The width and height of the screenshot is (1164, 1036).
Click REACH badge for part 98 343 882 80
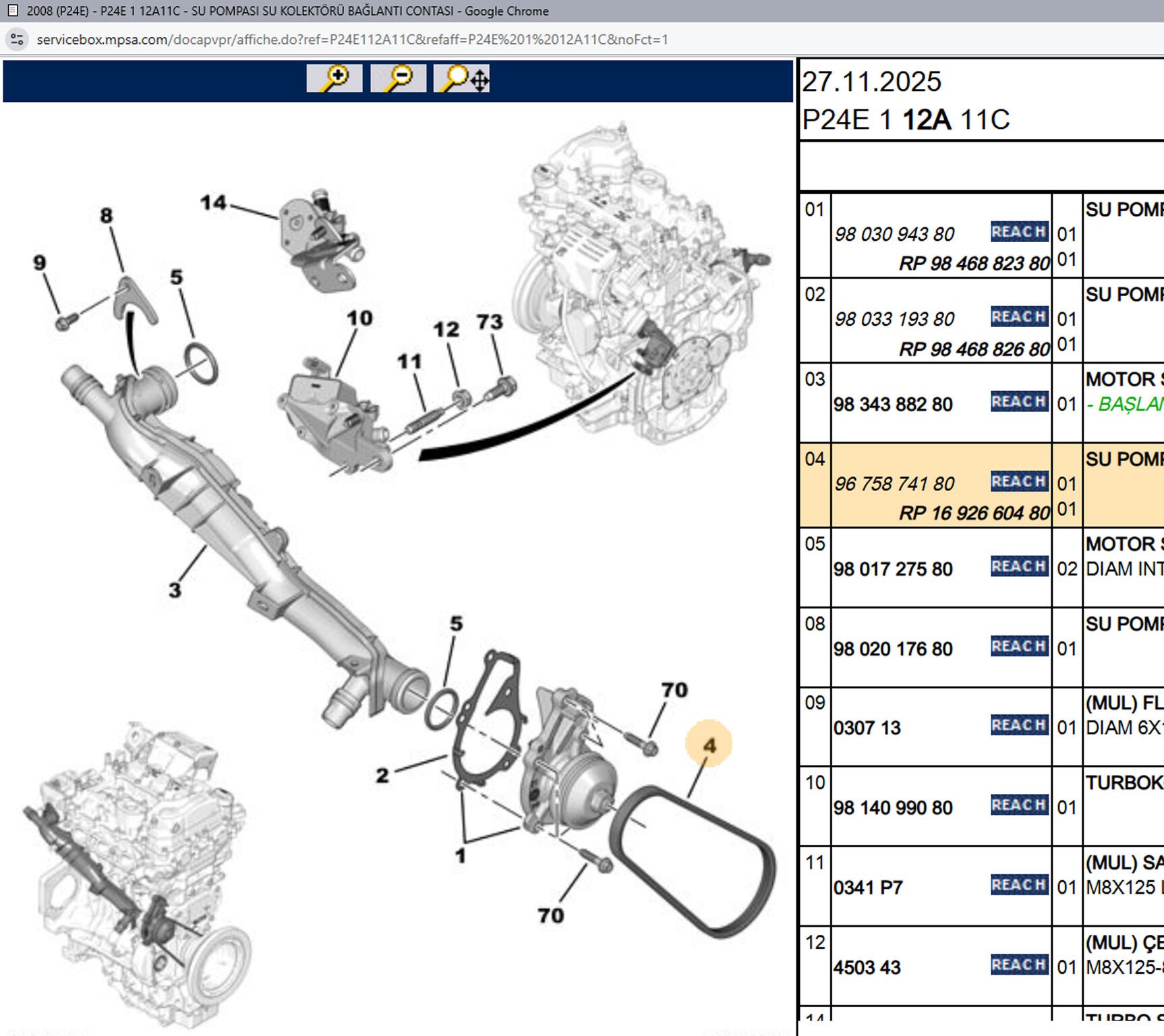(1018, 402)
